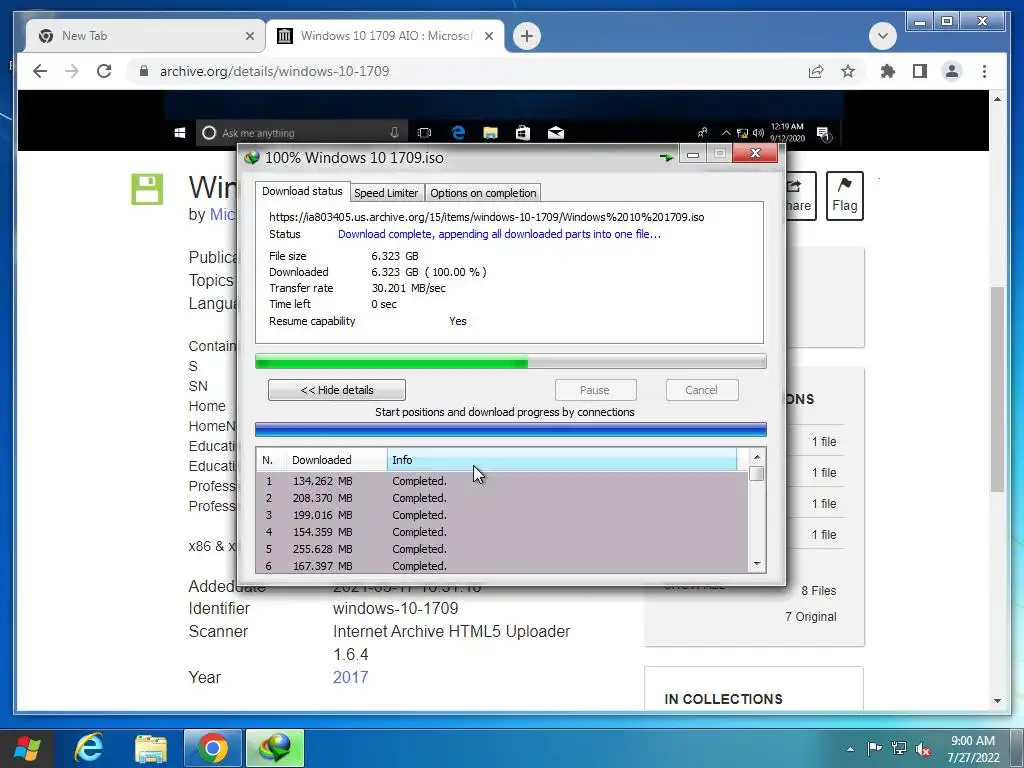Viewport: 1024px width, 768px height.
Task: Click the Info column header
Action: (x=562, y=460)
